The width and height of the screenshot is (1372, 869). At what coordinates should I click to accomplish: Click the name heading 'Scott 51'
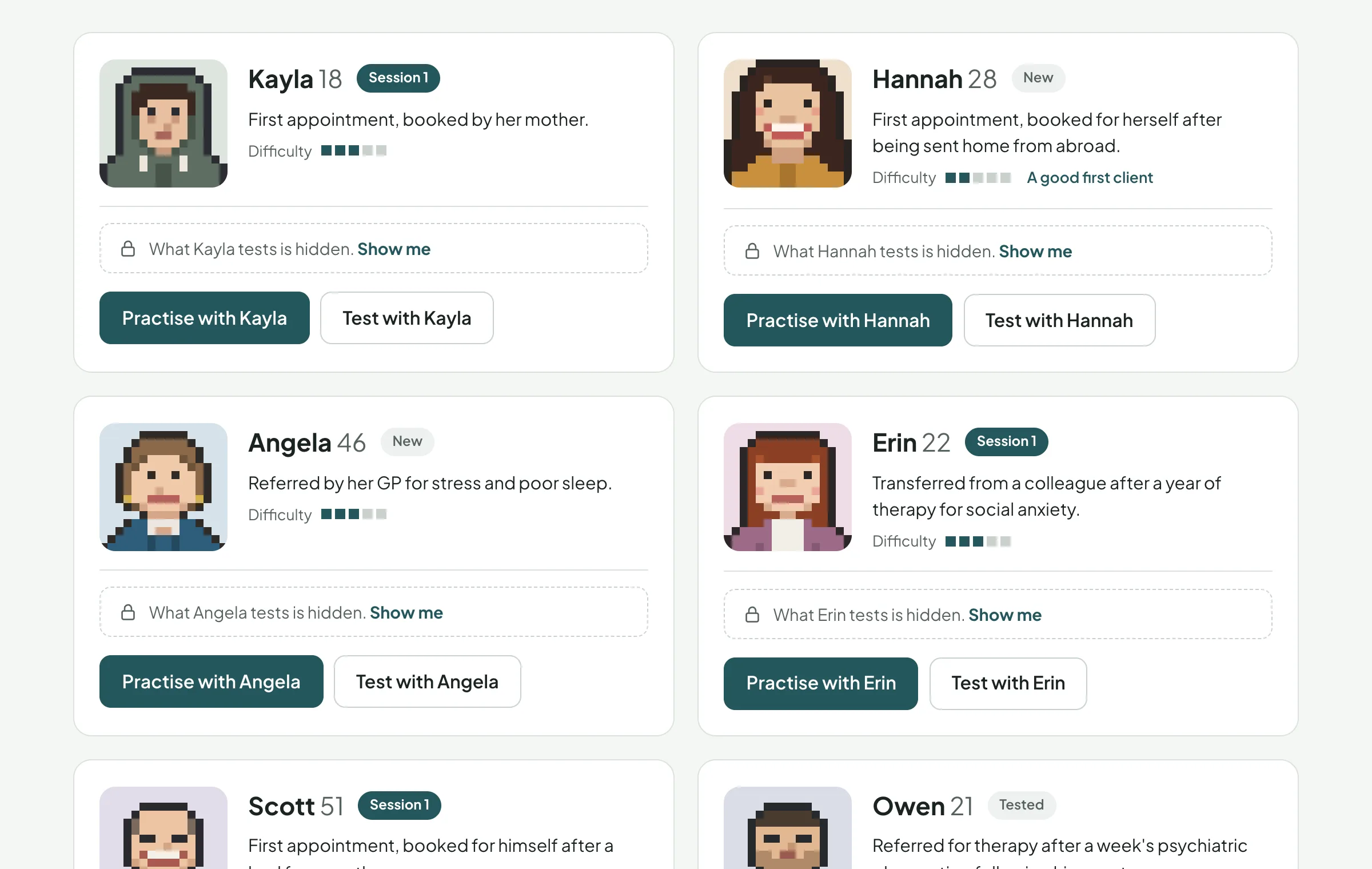[296, 806]
